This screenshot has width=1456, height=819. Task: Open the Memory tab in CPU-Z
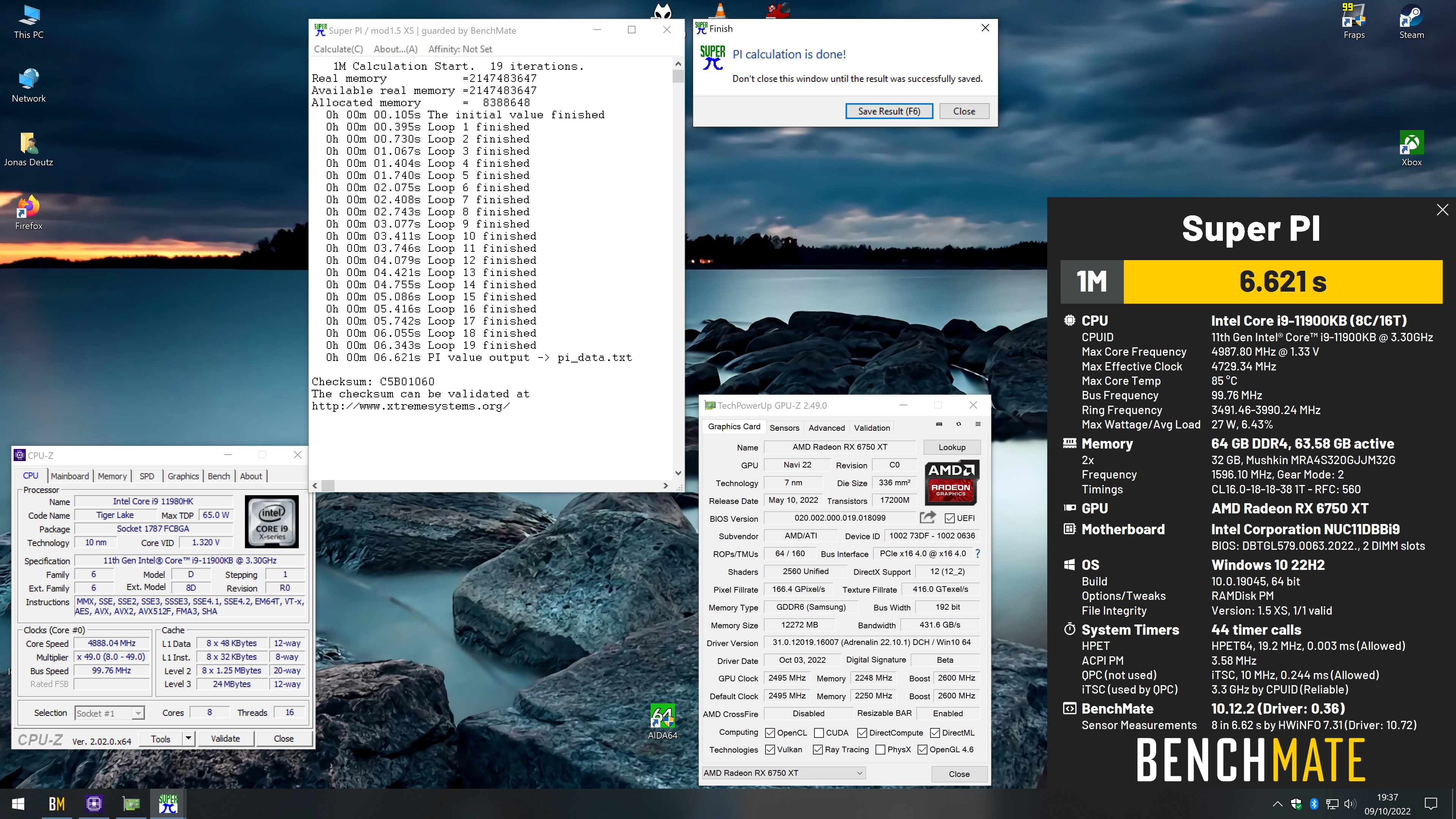tap(112, 476)
